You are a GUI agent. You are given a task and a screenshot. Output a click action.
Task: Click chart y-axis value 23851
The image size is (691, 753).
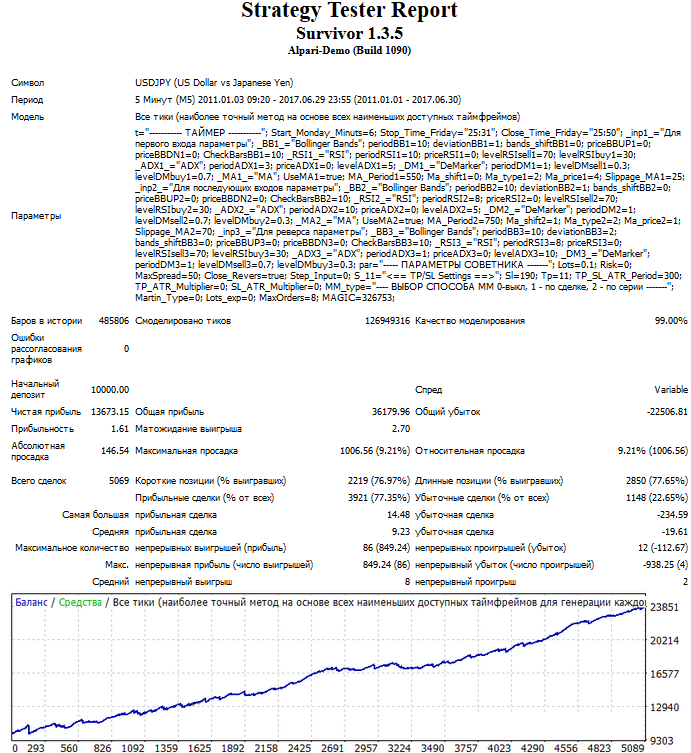pos(664,607)
